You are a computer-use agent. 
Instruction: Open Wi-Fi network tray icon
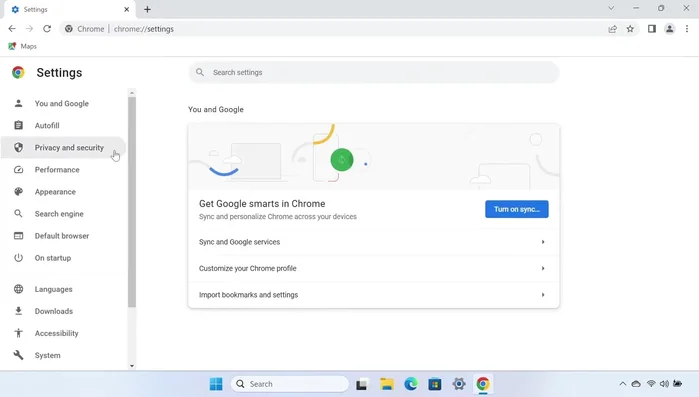click(651, 384)
